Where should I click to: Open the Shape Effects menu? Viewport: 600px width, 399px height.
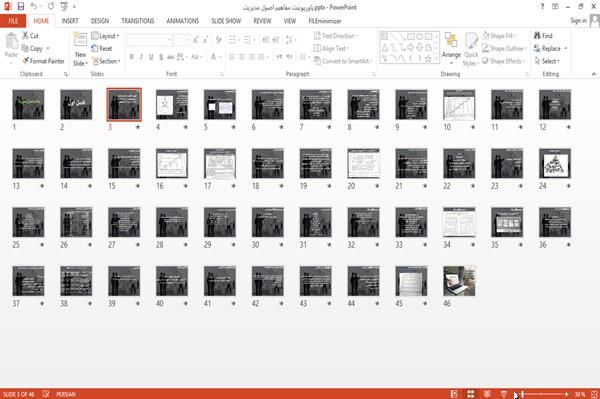504,61
